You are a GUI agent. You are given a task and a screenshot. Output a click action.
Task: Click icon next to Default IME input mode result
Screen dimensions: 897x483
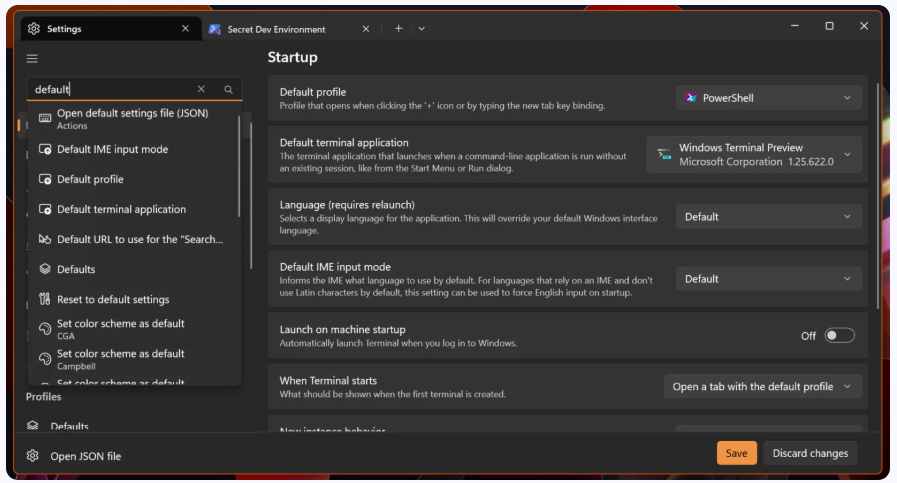(45, 149)
